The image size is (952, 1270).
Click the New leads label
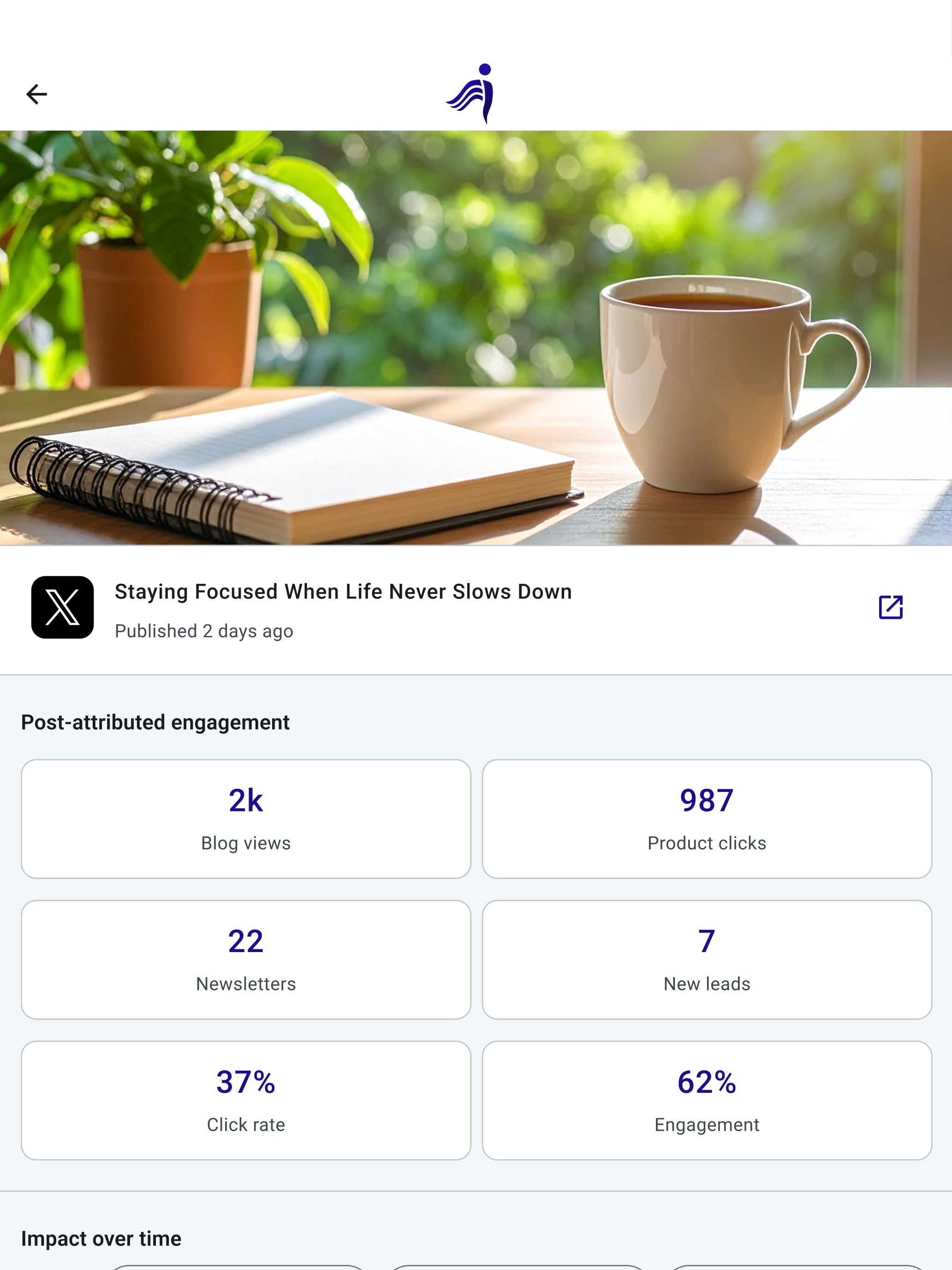tap(707, 983)
